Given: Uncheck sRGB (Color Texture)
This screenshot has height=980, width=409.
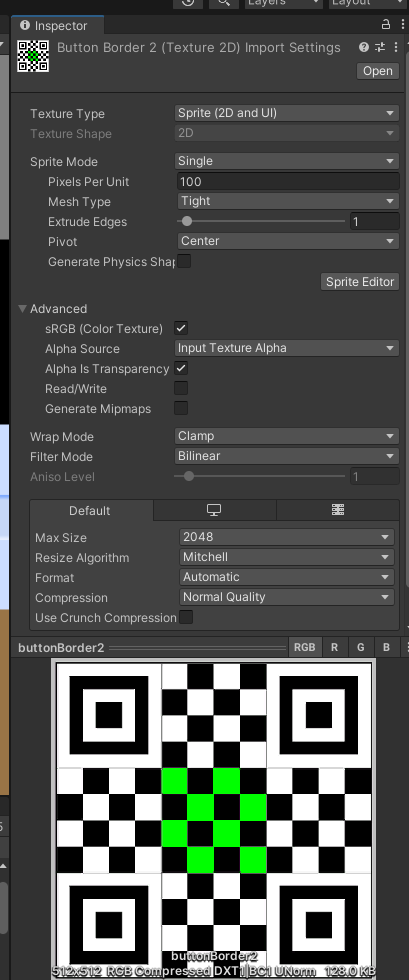Looking at the screenshot, I should tap(181, 328).
